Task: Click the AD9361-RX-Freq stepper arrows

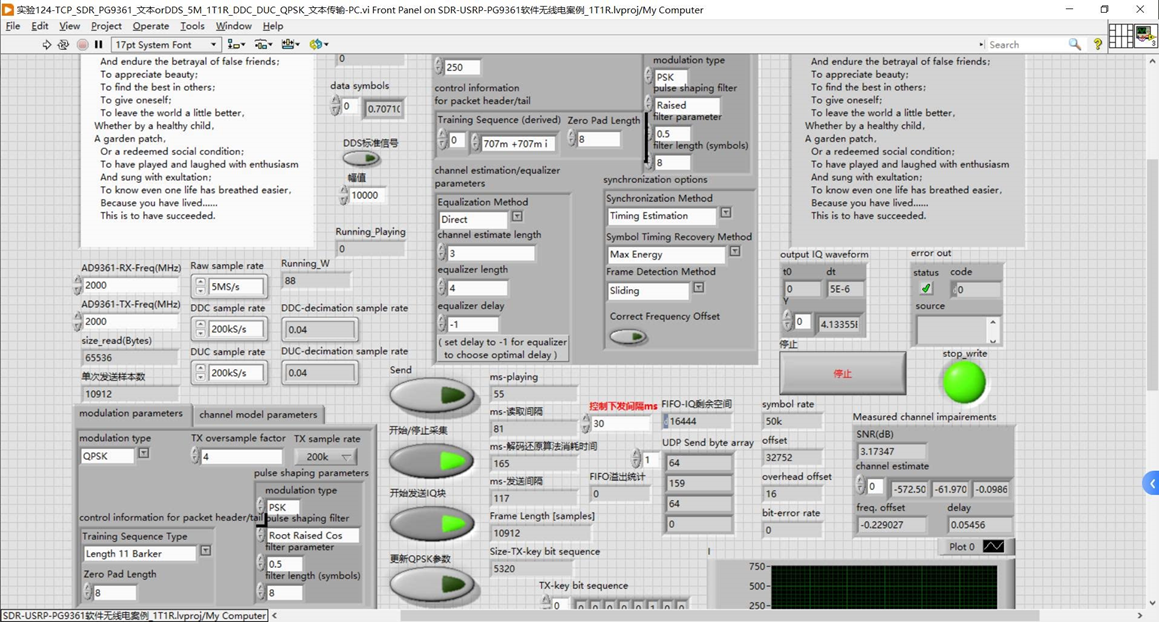Action: pos(78,285)
